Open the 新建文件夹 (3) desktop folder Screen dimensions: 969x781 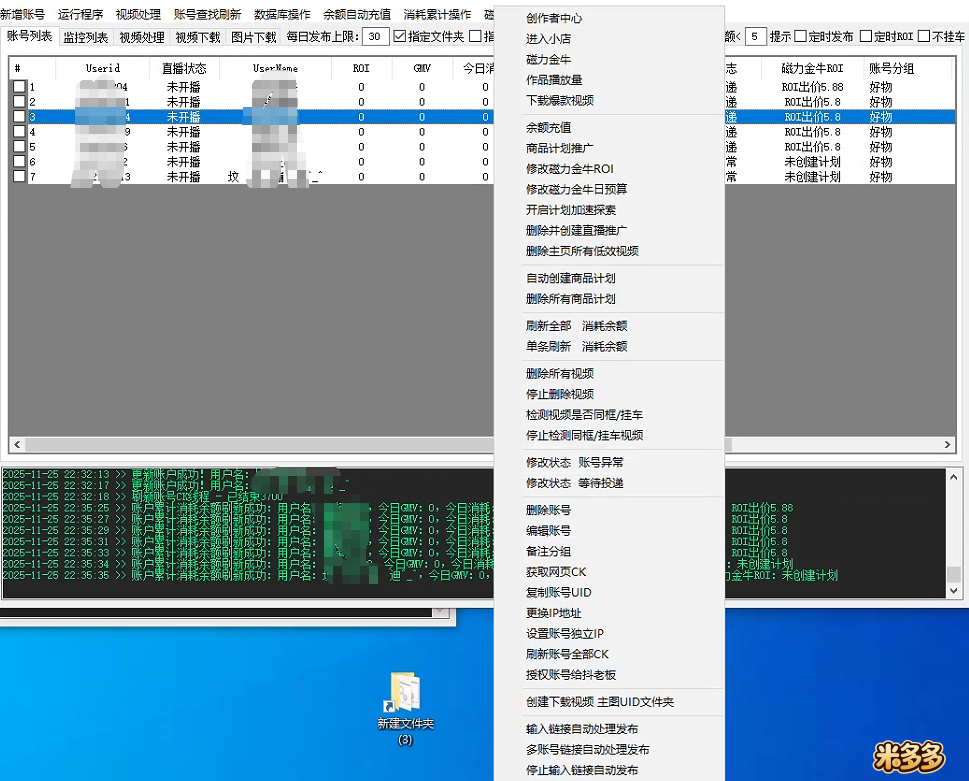tap(405, 695)
